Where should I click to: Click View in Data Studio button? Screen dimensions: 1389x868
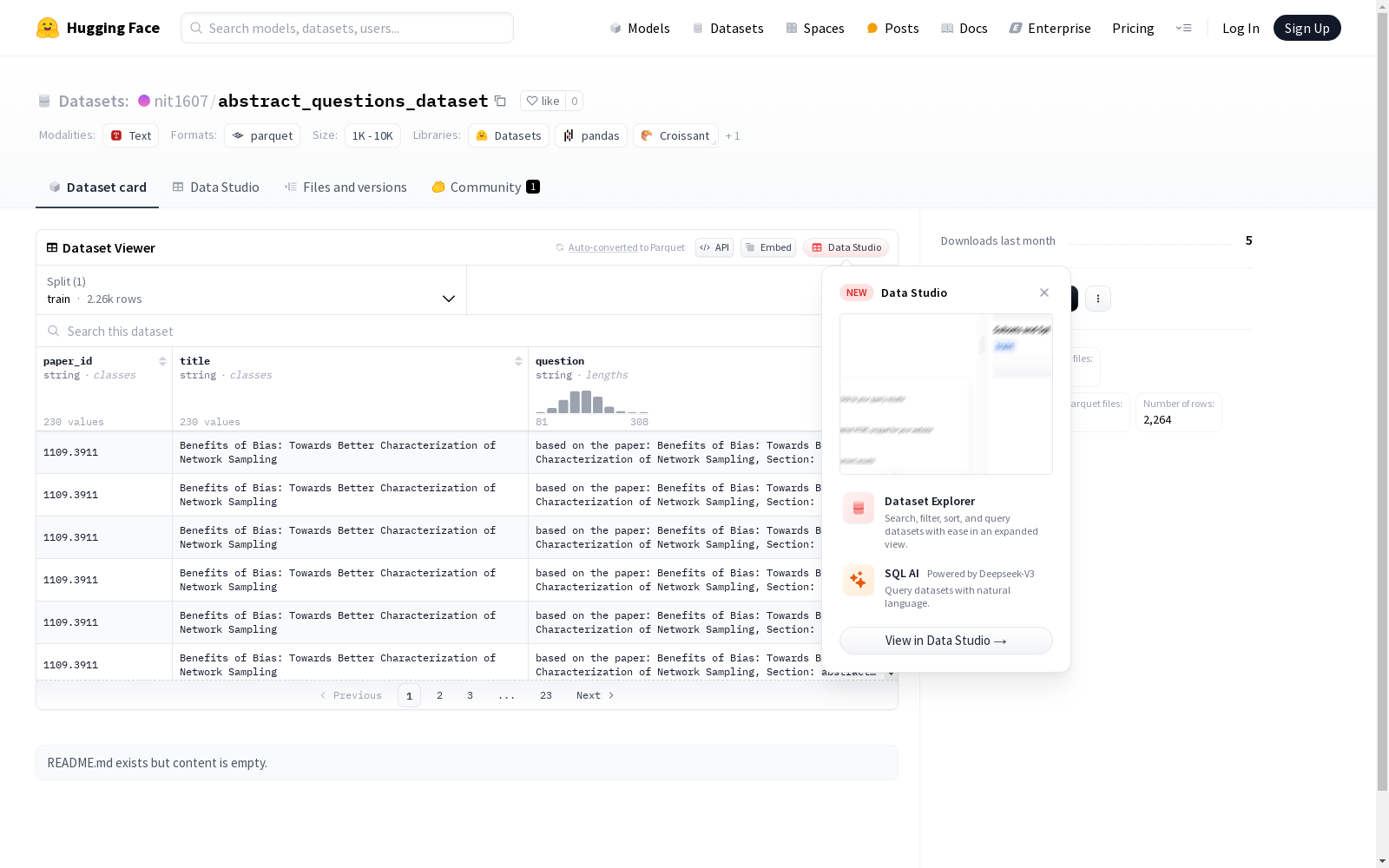point(946,641)
